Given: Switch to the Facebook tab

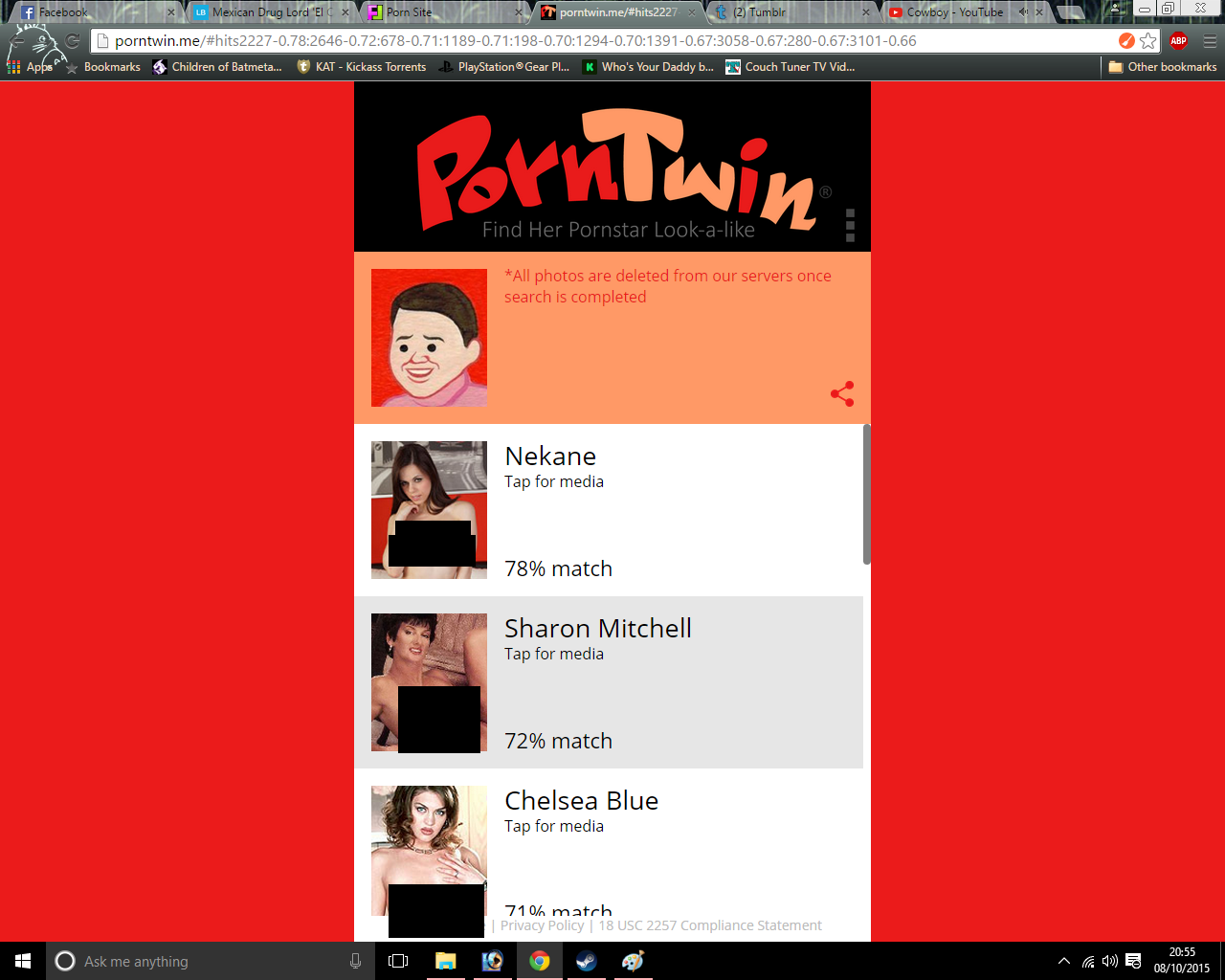Looking at the screenshot, I should click(x=63, y=12).
